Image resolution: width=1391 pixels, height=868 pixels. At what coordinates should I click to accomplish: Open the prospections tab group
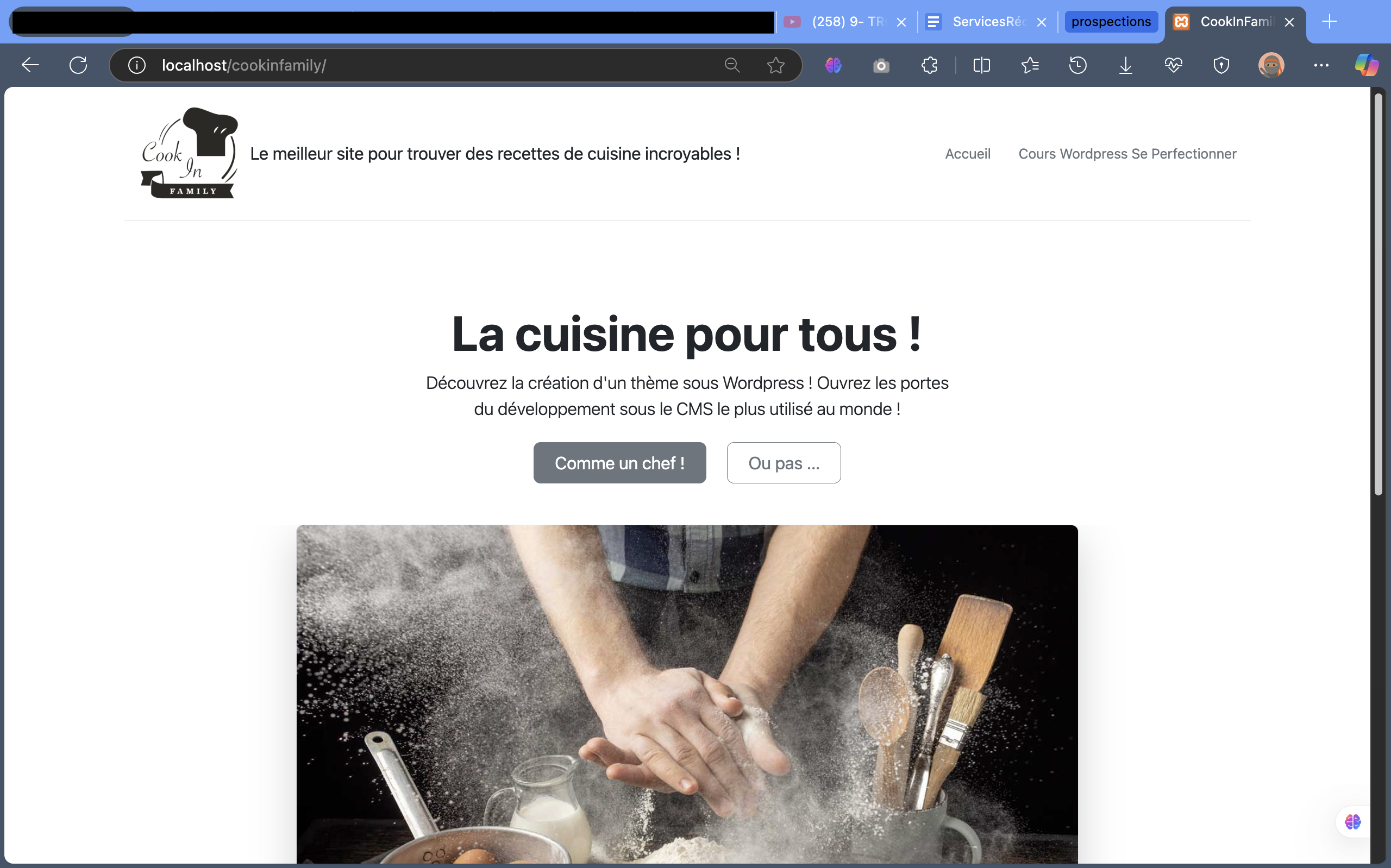click(1111, 22)
